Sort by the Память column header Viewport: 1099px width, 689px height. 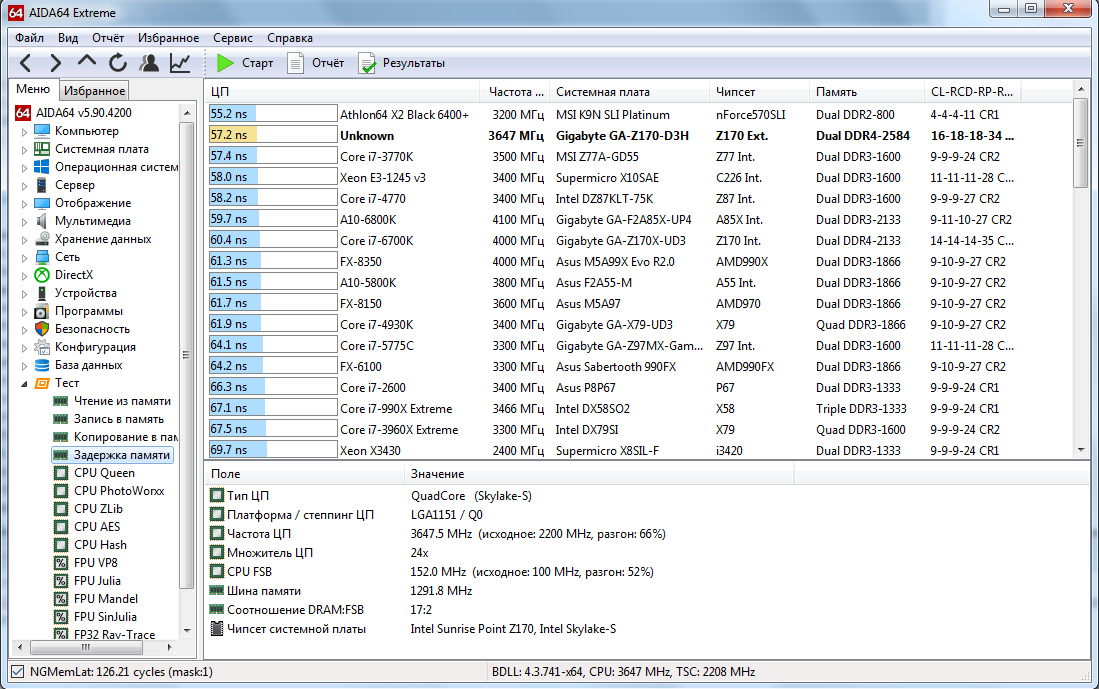866,92
